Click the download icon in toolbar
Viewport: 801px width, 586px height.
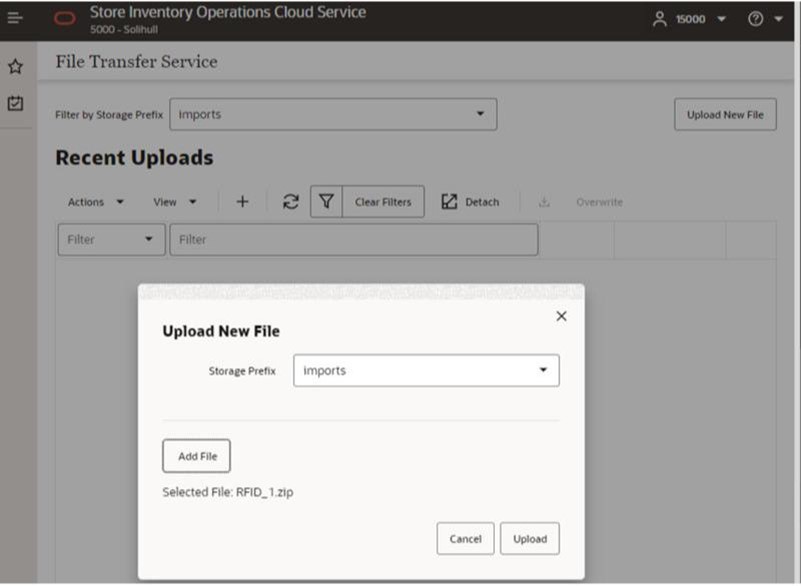[544, 202]
